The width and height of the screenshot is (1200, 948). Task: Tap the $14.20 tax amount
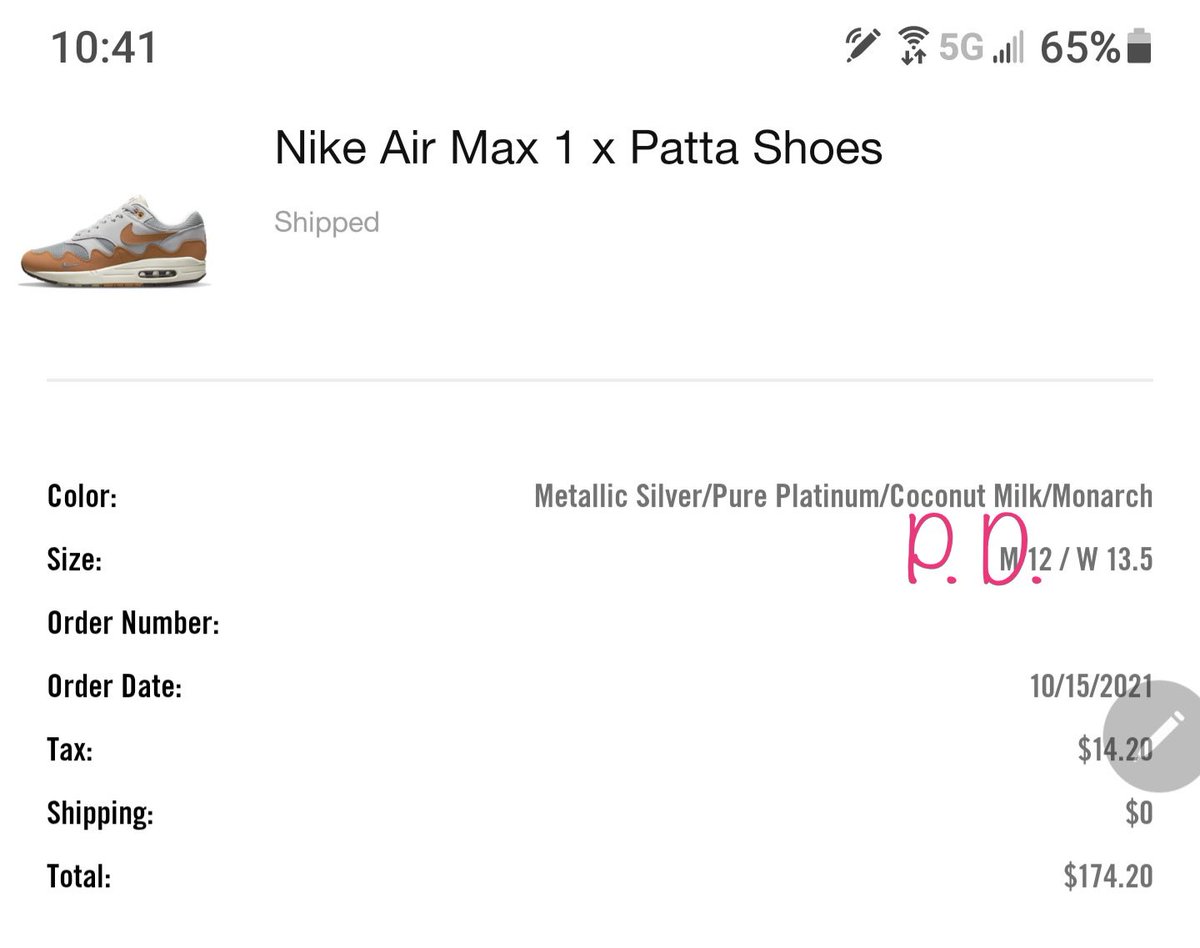tap(1115, 750)
